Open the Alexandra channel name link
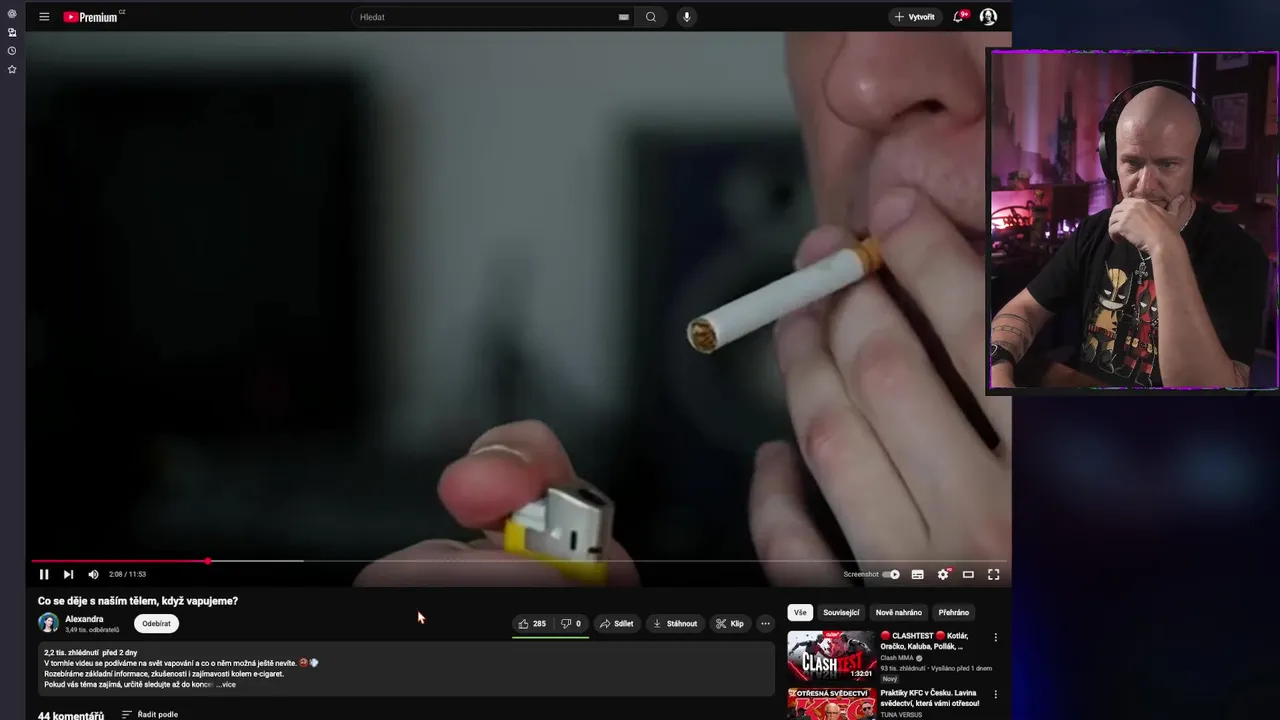Viewport: 1280px width, 720px height. click(x=84, y=619)
